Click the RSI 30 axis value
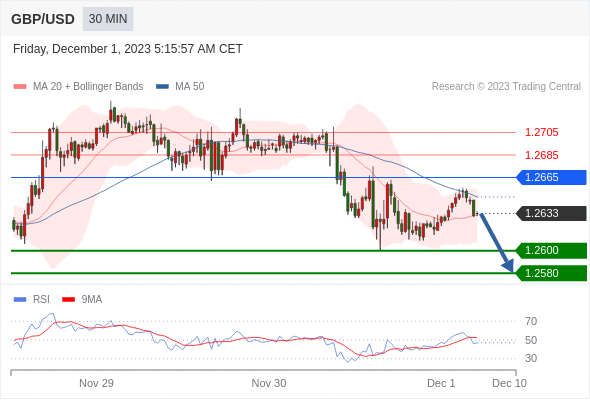Viewport: 590px width, 400px height. pos(531,358)
